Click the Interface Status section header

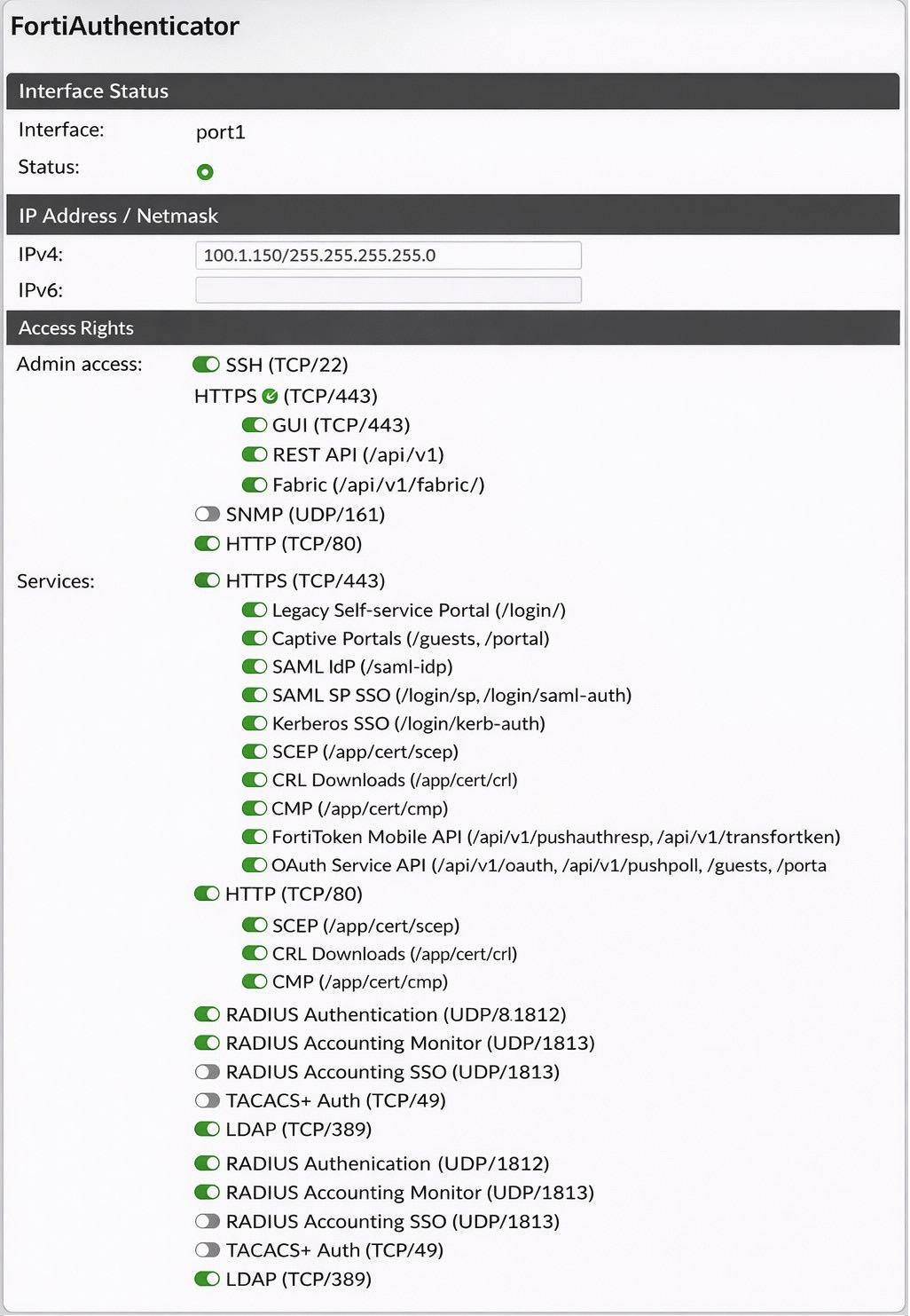(453, 91)
